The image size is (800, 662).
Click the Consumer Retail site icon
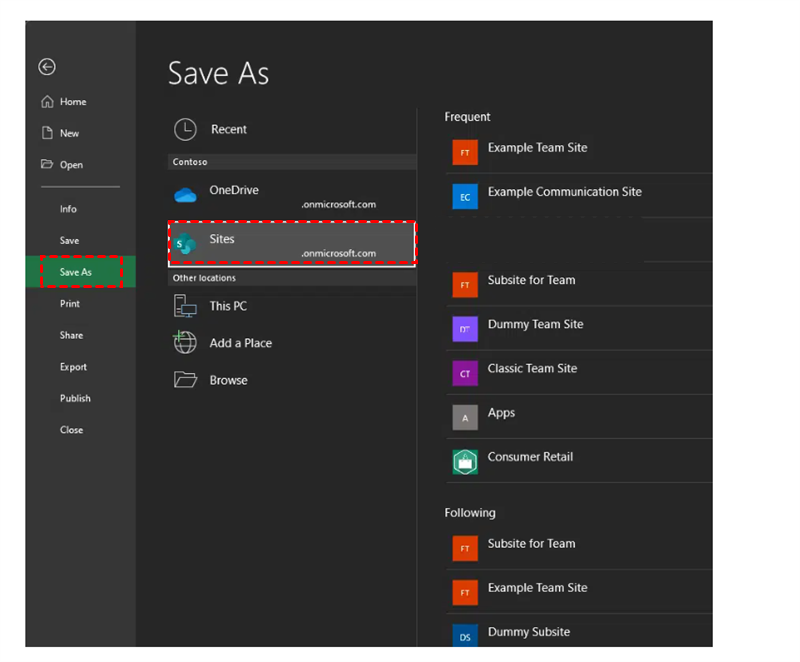pyautogui.click(x=465, y=461)
